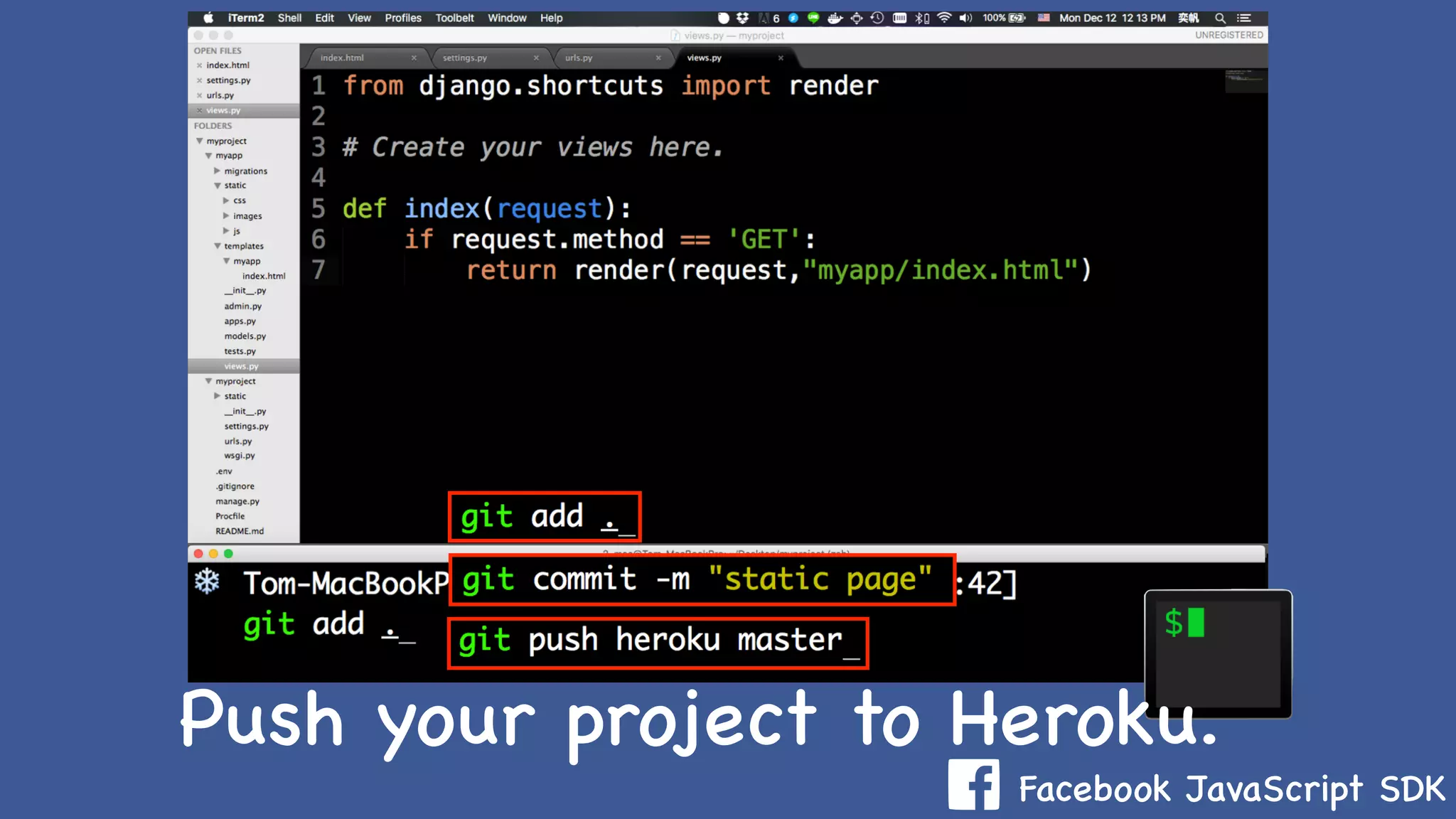
Task: Close the settings.py tab
Action: (x=536, y=58)
